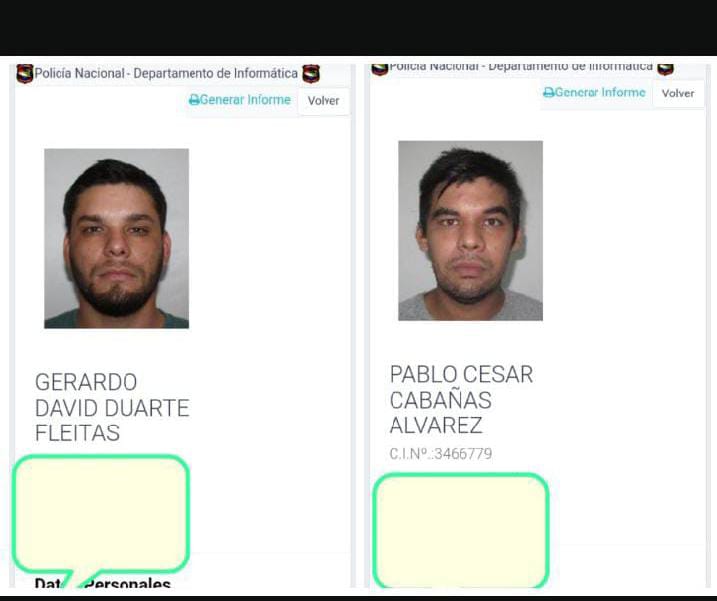Click the green rounded box in right panel
This screenshot has width=717, height=601.
(461, 531)
